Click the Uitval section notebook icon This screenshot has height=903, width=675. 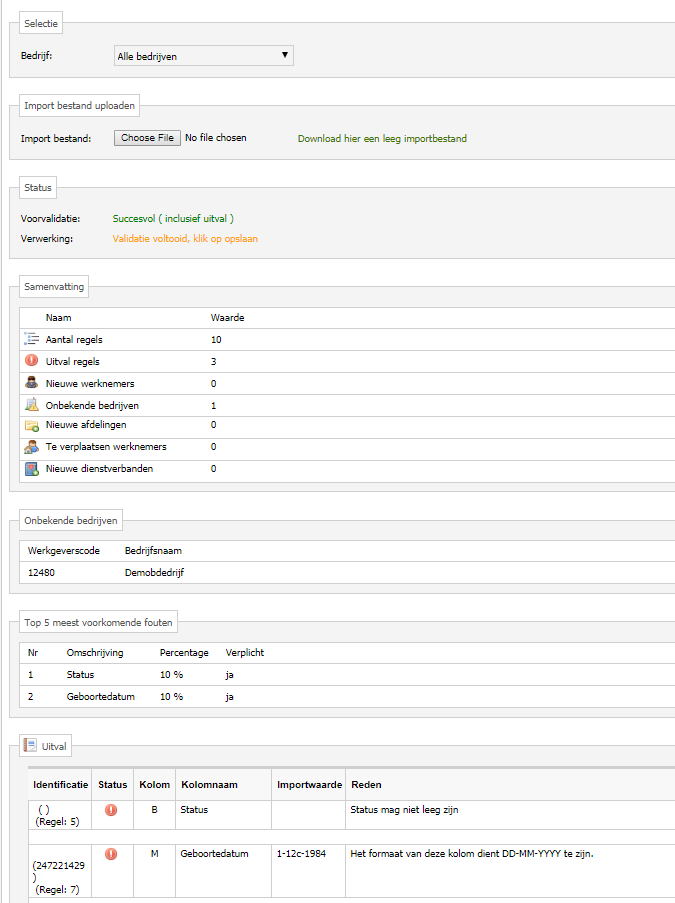pos(30,745)
